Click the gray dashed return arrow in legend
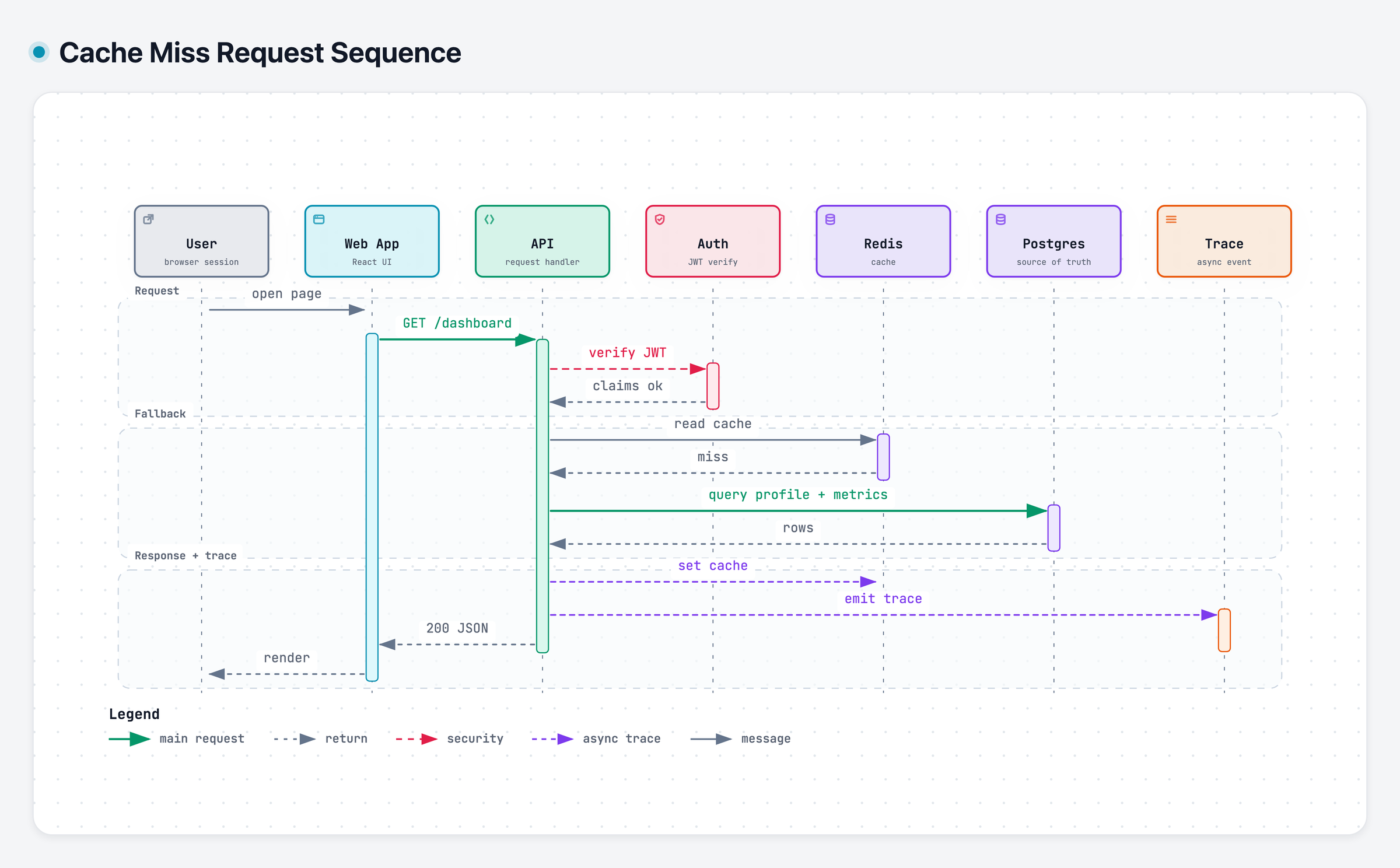The image size is (1400, 868). pos(295,739)
